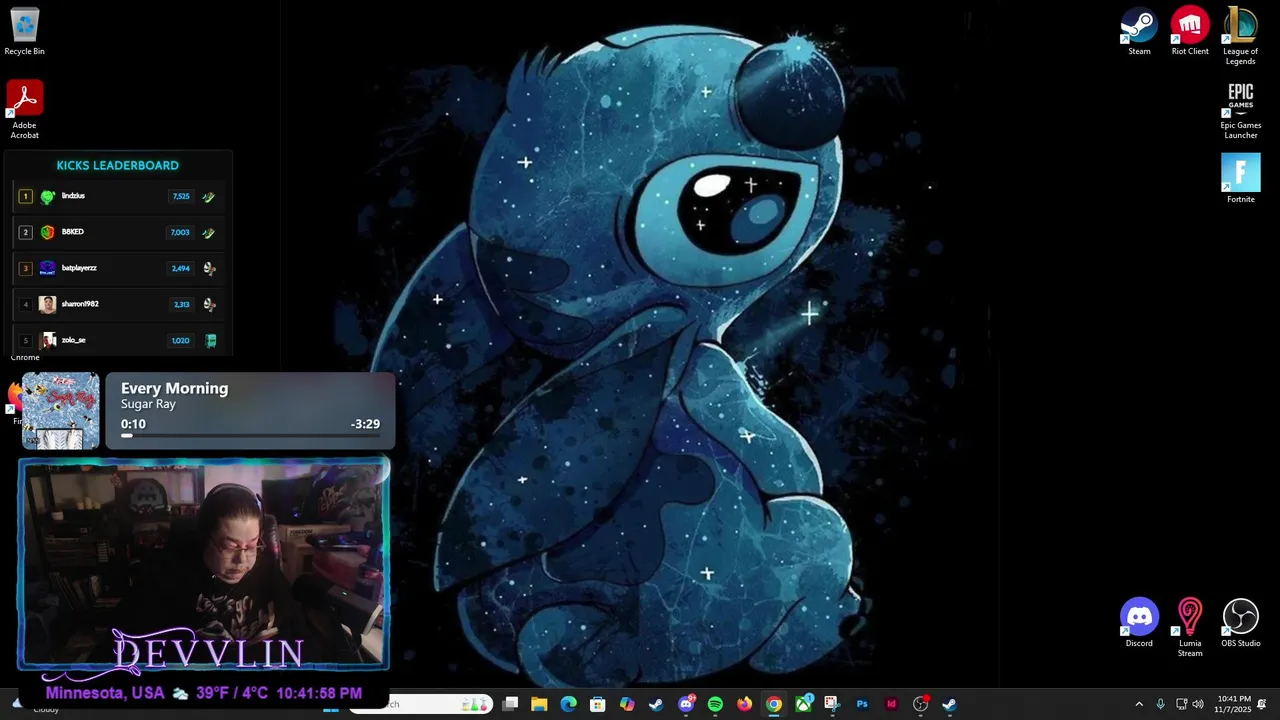The width and height of the screenshot is (1280, 720).
Task: Launch the Fortnite desktop shortcut
Action: [1241, 178]
